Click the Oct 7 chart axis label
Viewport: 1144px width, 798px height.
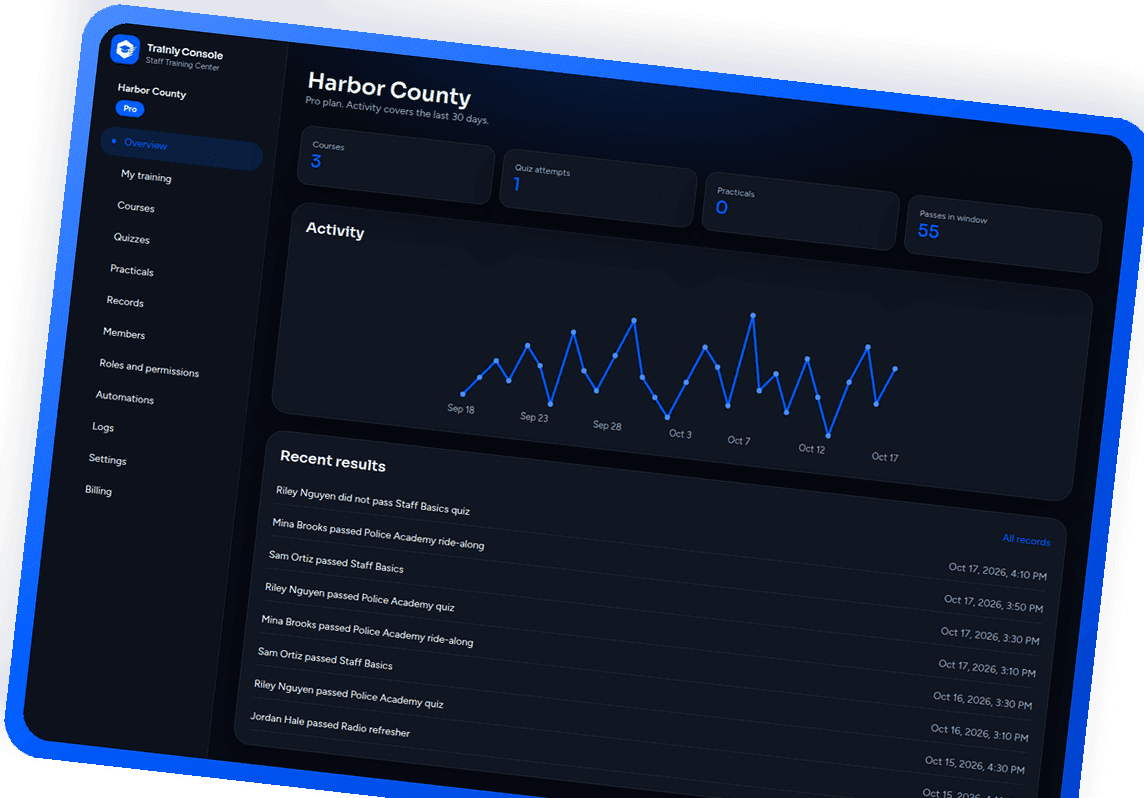click(738, 440)
